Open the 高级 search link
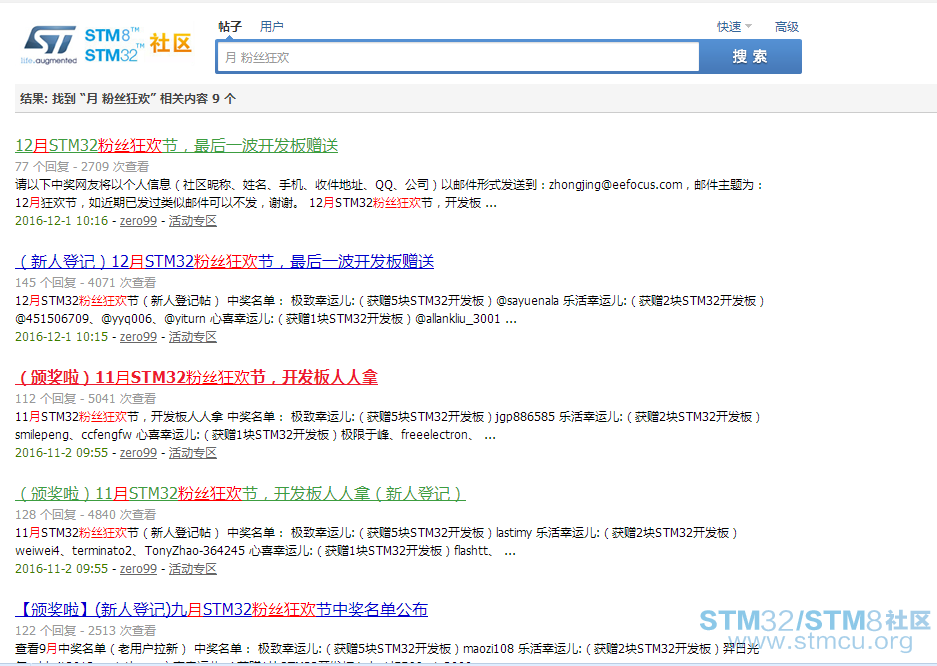This screenshot has width=937, height=666. 786,27
